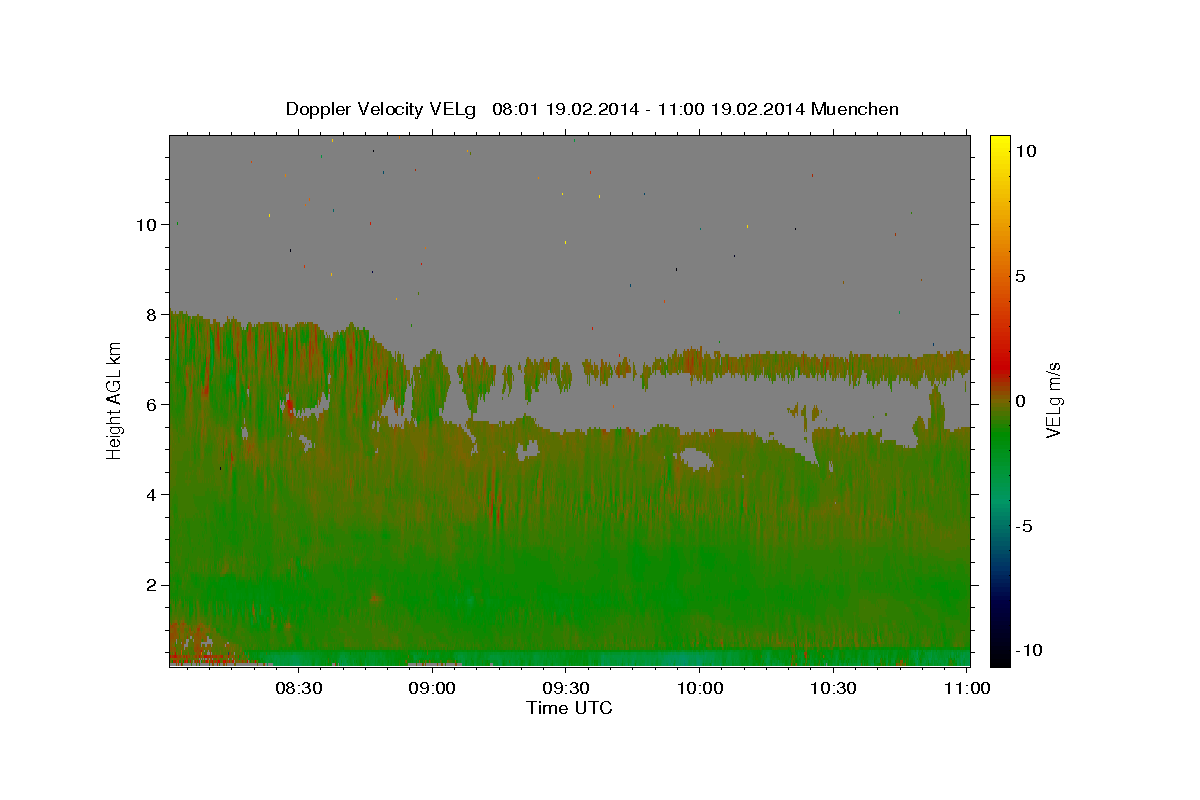Click the plot title 'Doppler Velocity VELg'
The height and width of the screenshot is (800, 1200).
point(381,109)
